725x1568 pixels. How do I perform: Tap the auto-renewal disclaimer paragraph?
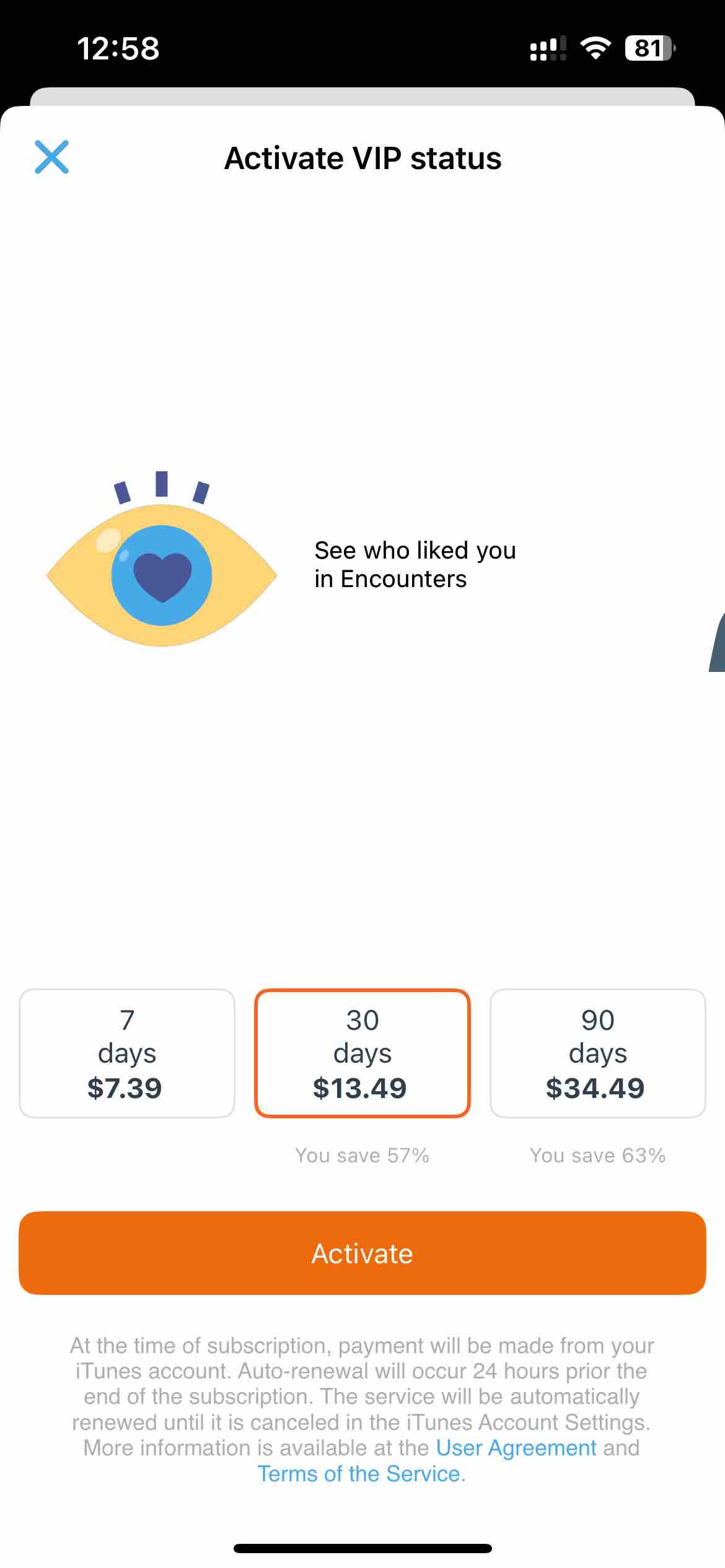pos(362,1409)
